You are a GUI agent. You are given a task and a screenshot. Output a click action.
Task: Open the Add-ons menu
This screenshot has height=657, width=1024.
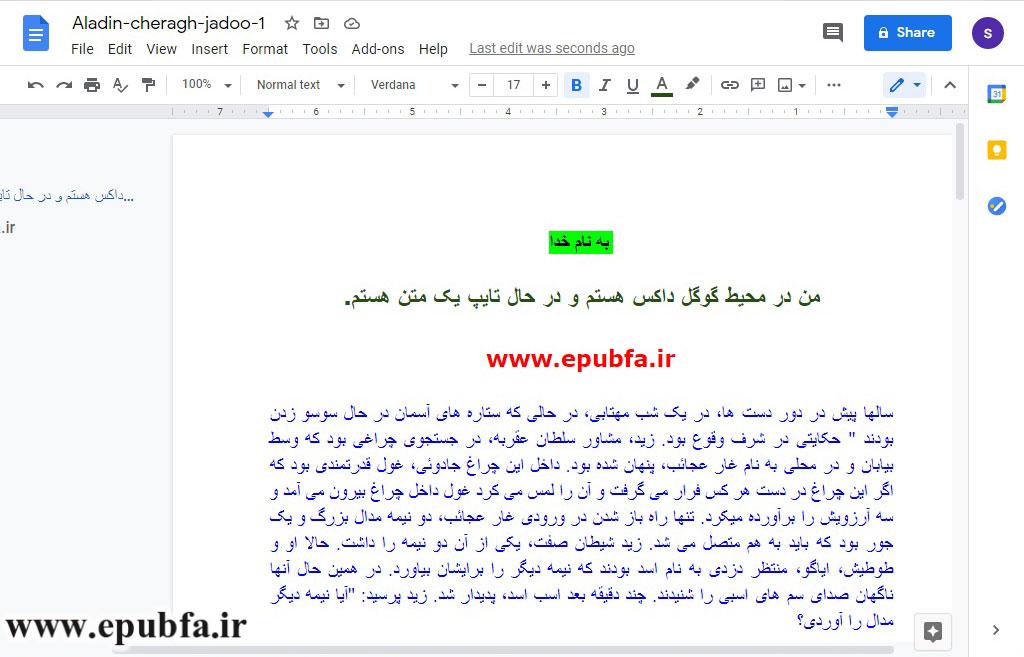pyautogui.click(x=377, y=49)
